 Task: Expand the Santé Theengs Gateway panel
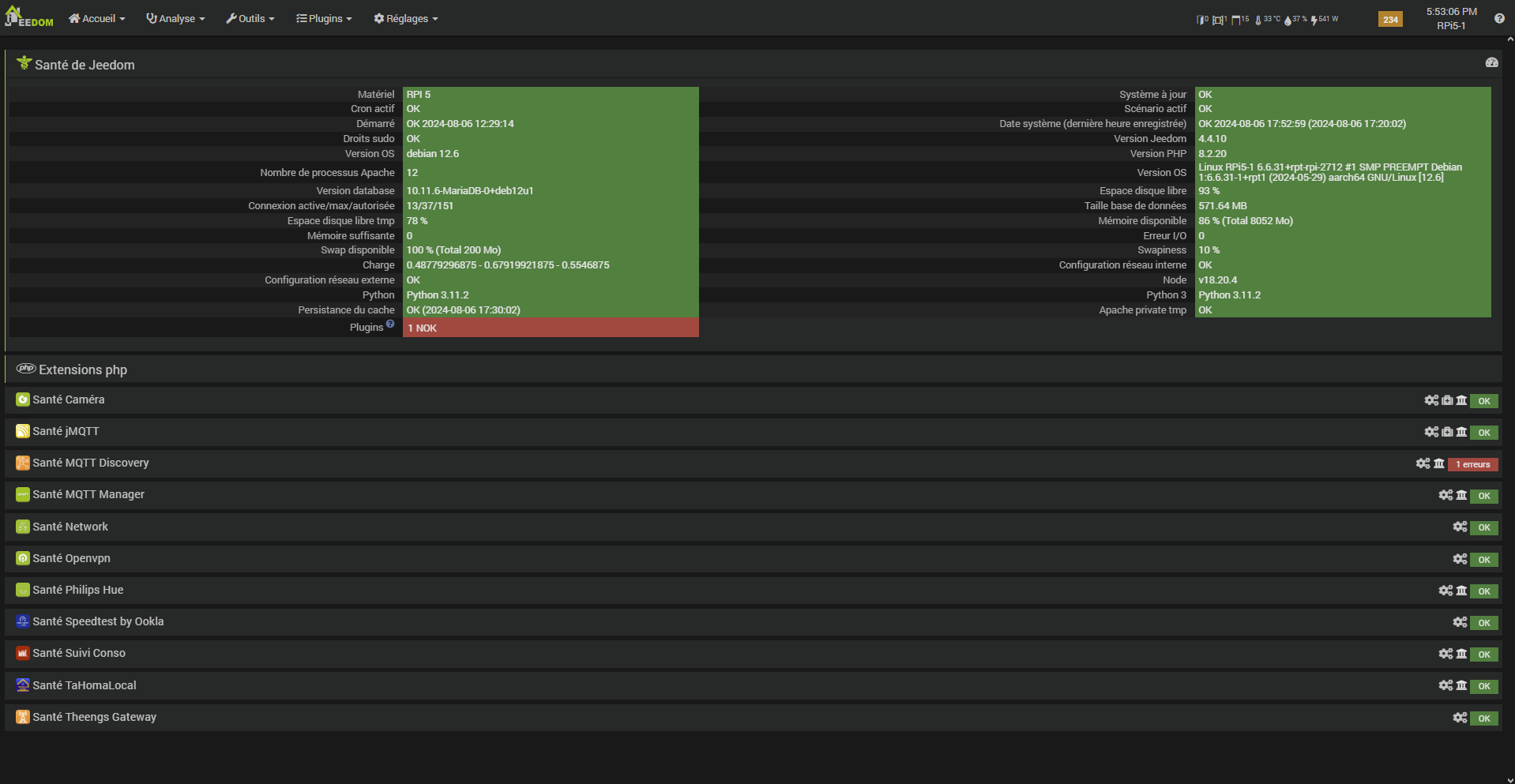pyautogui.click(x=754, y=717)
